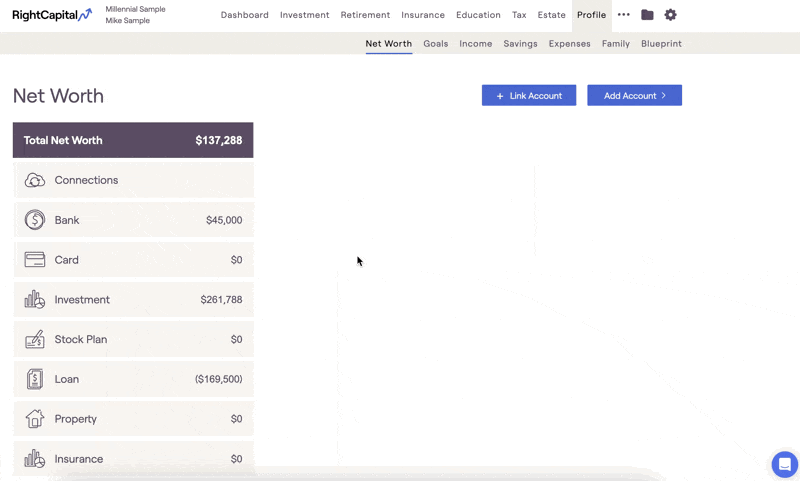Image resolution: width=800 pixels, height=481 pixels.
Task: Click the Mike Sample name
Action: (x=128, y=20)
